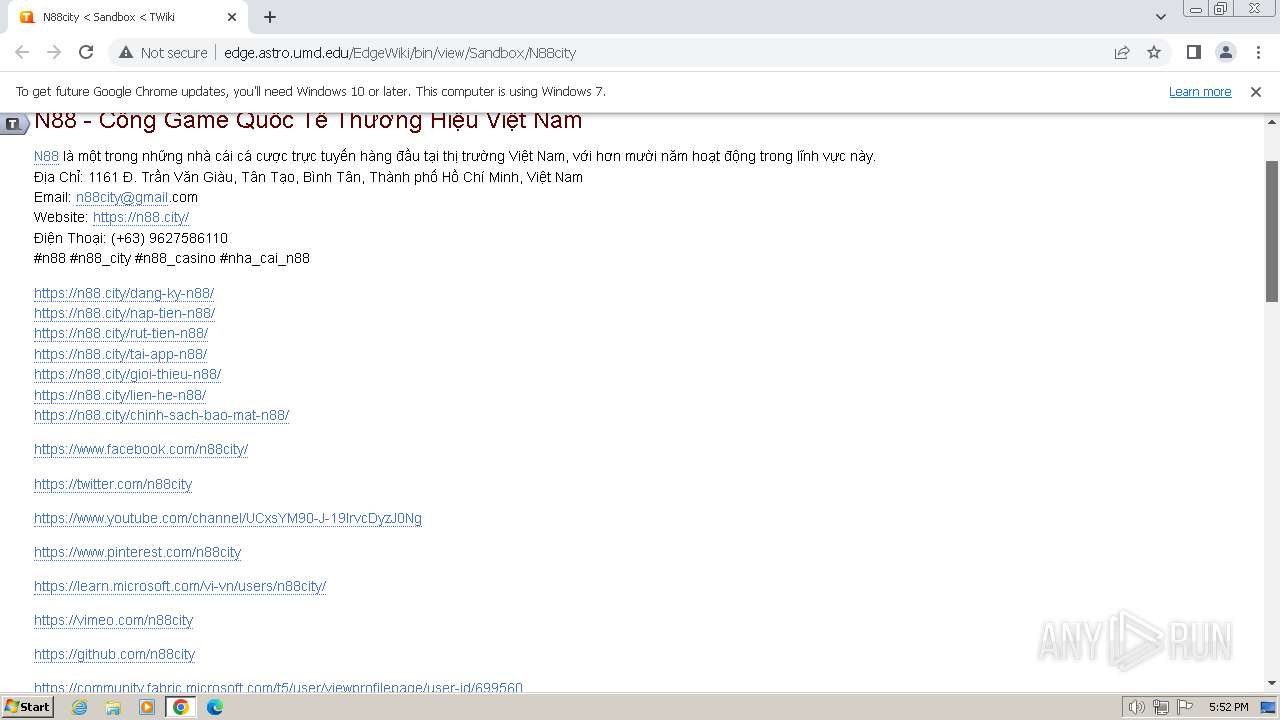Bookmark this tab with star
Viewport: 1280px width, 720px height.
1154,52
